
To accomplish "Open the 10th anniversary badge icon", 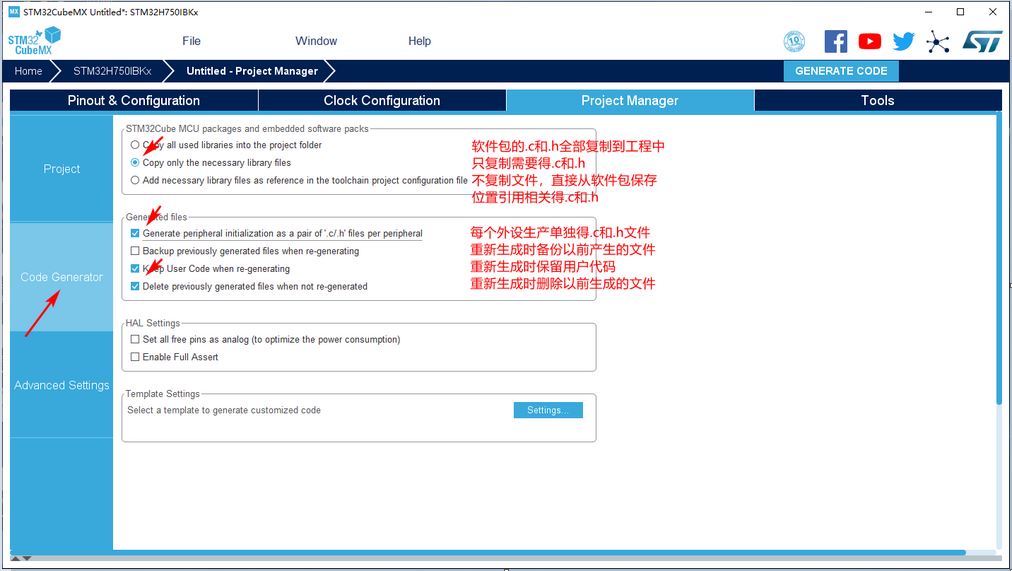I will tap(795, 41).
